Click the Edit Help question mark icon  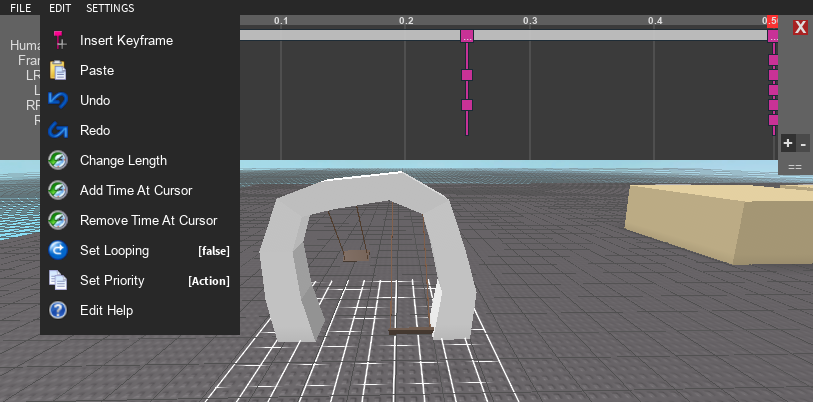(x=58, y=310)
